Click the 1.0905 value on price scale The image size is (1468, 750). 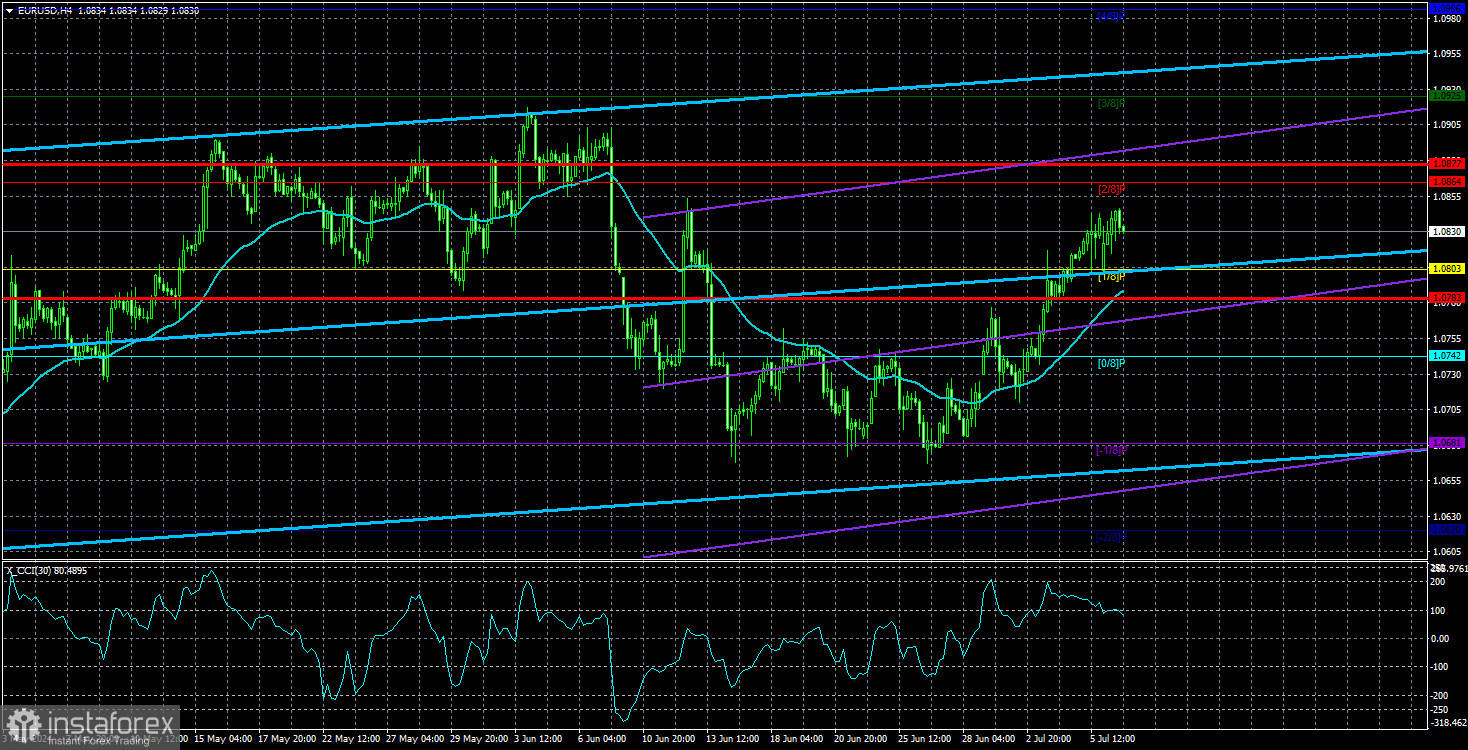click(1447, 125)
